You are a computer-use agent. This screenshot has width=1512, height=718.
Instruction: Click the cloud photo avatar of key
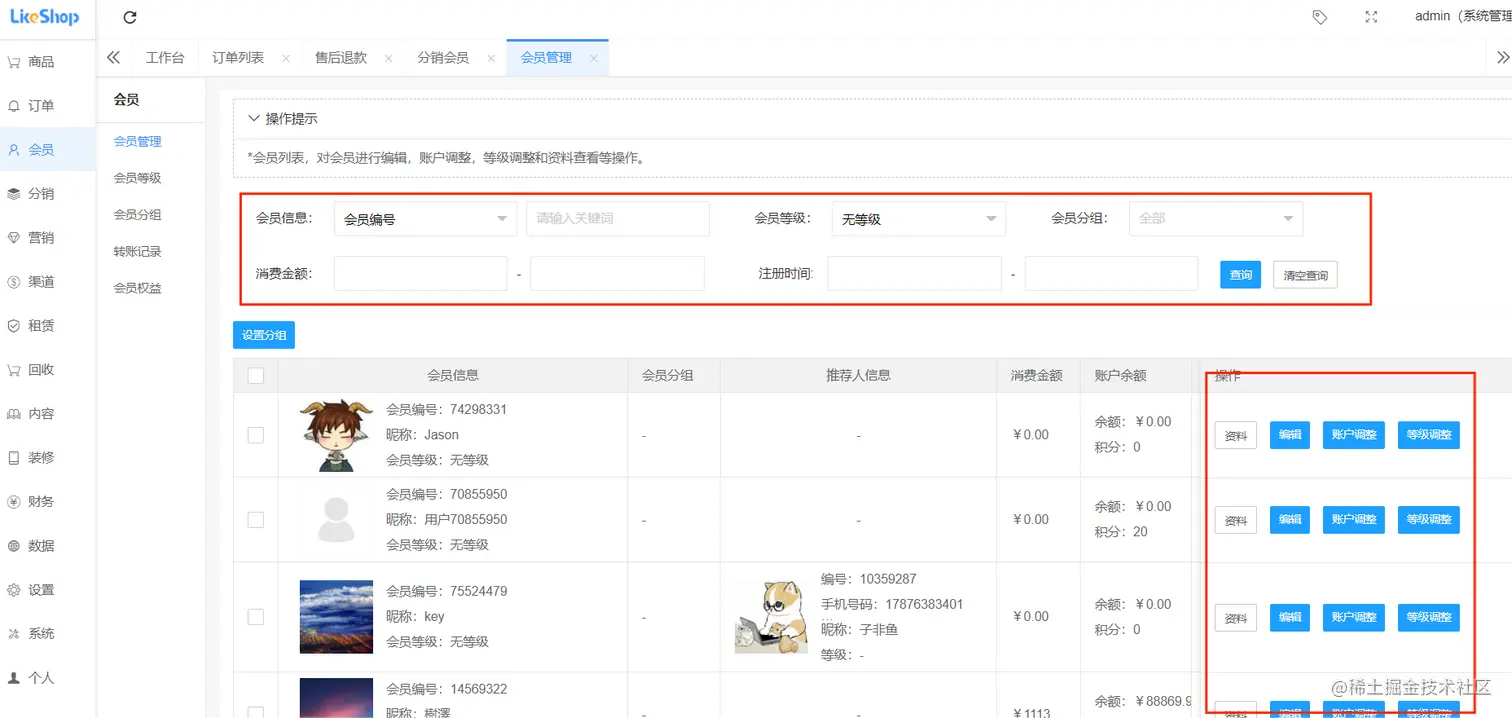coord(336,617)
